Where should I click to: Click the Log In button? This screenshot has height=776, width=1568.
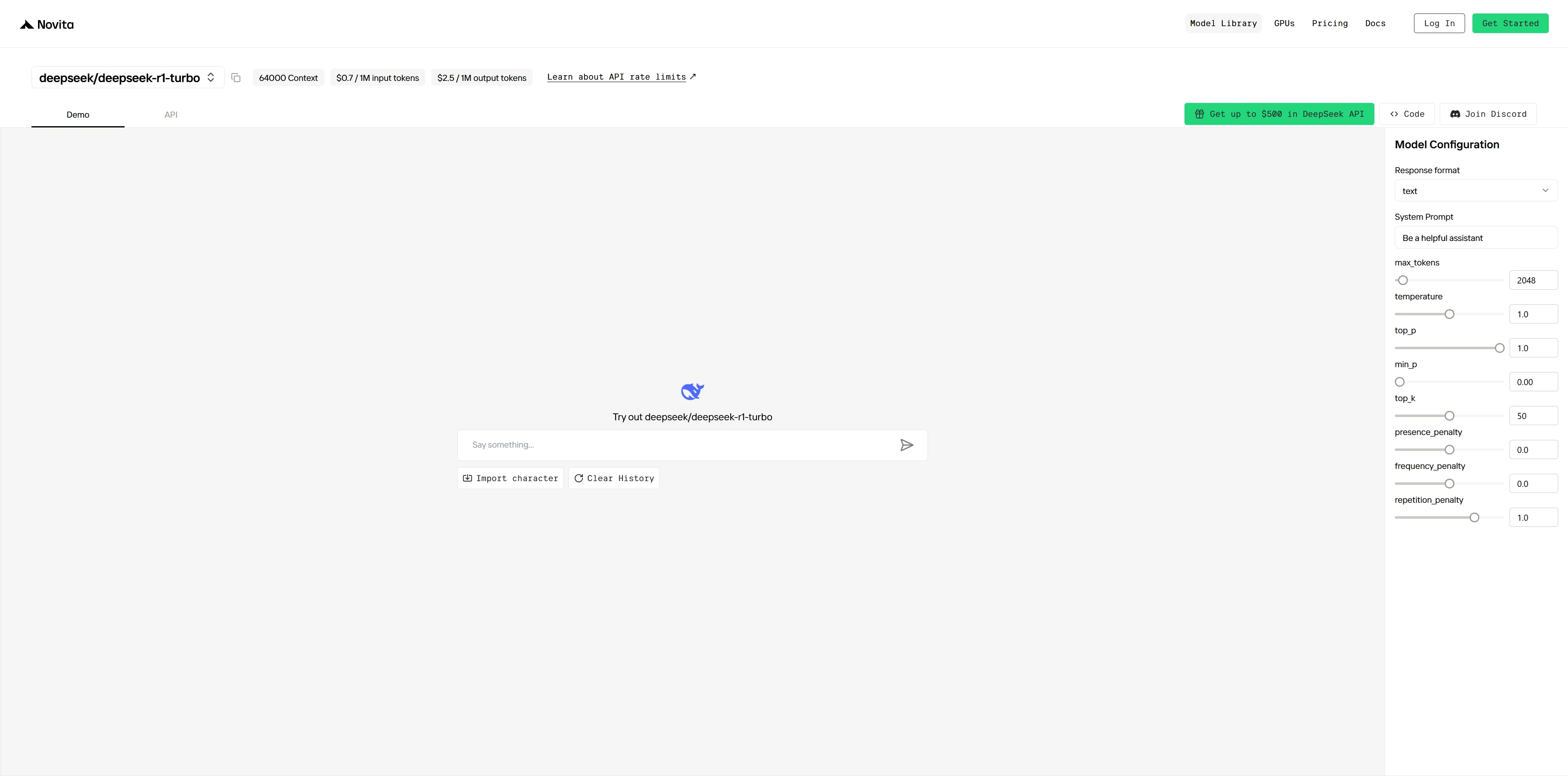coord(1439,23)
